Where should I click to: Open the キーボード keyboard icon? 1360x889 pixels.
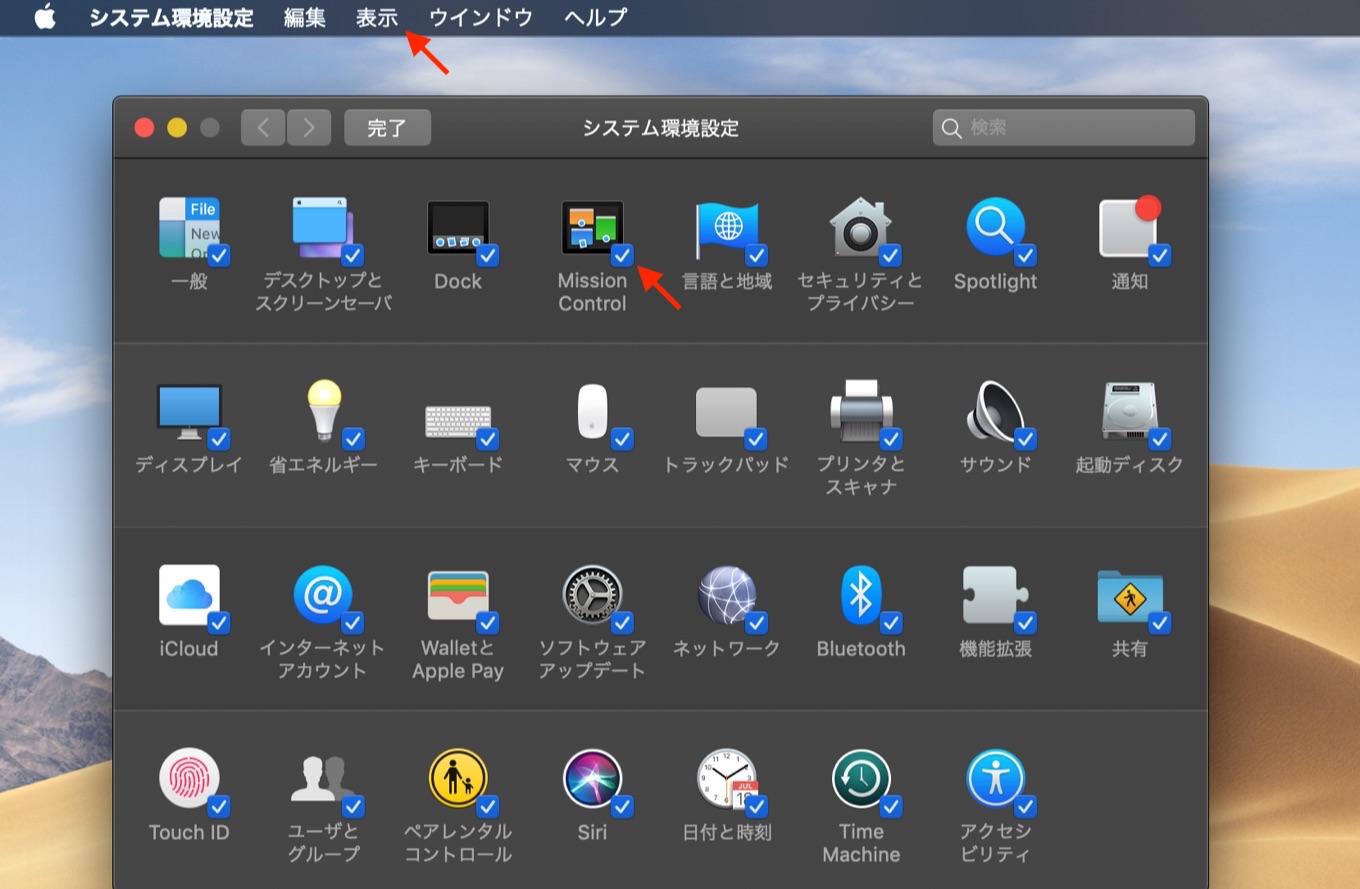(x=458, y=420)
